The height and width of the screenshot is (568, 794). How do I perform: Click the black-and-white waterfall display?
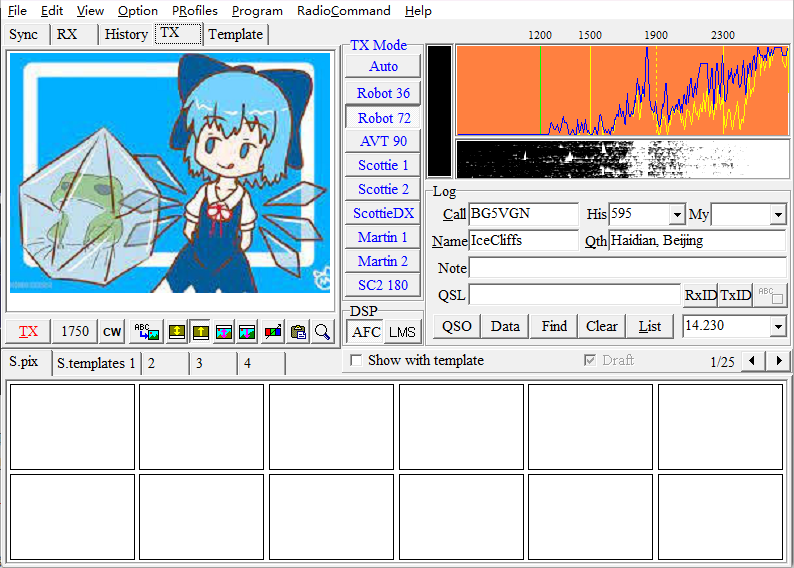pos(622,159)
